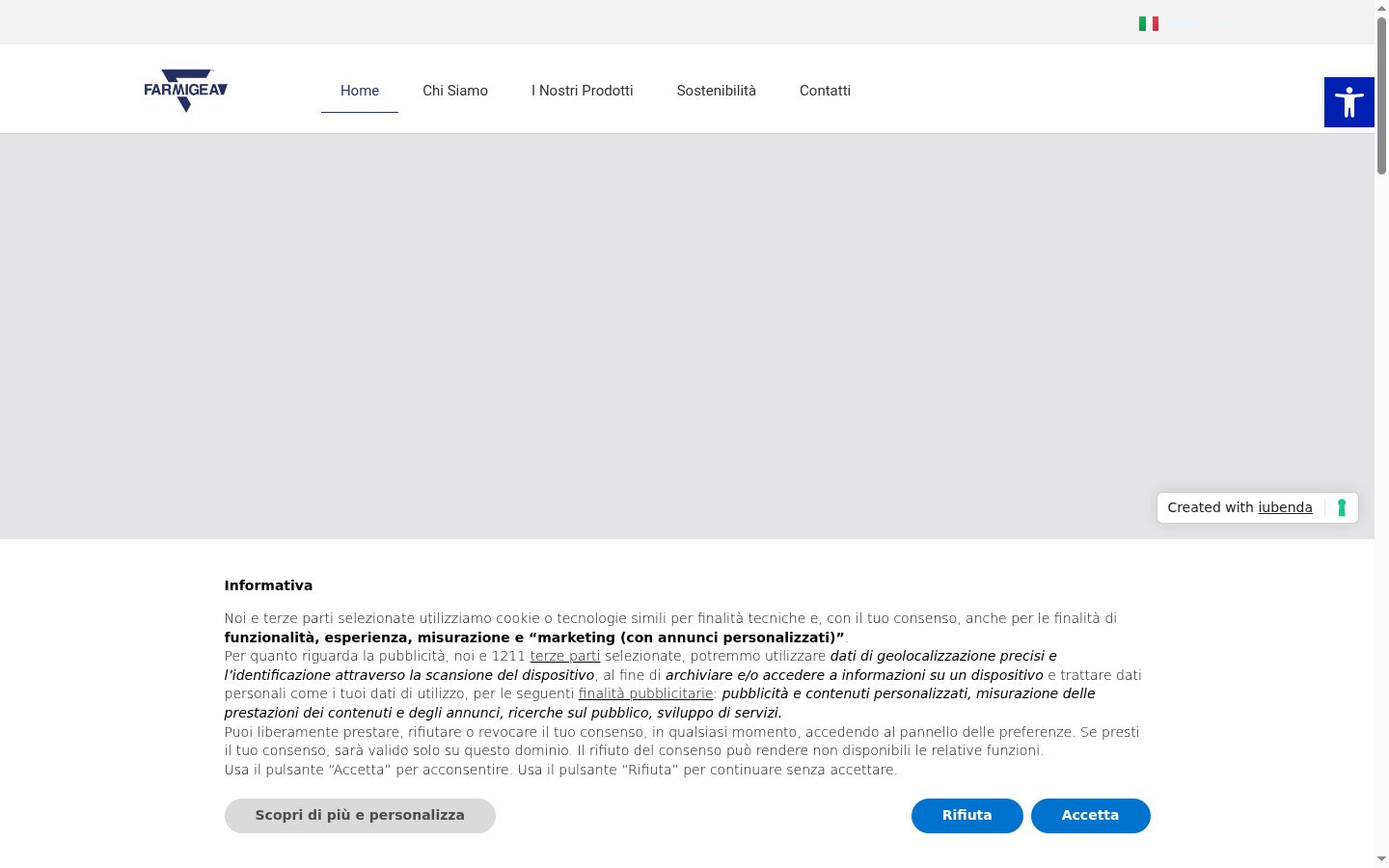This screenshot has width=1389, height=868.
Task: Click the green iubenda keyhole icon
Action: [x=1341, y=507]
